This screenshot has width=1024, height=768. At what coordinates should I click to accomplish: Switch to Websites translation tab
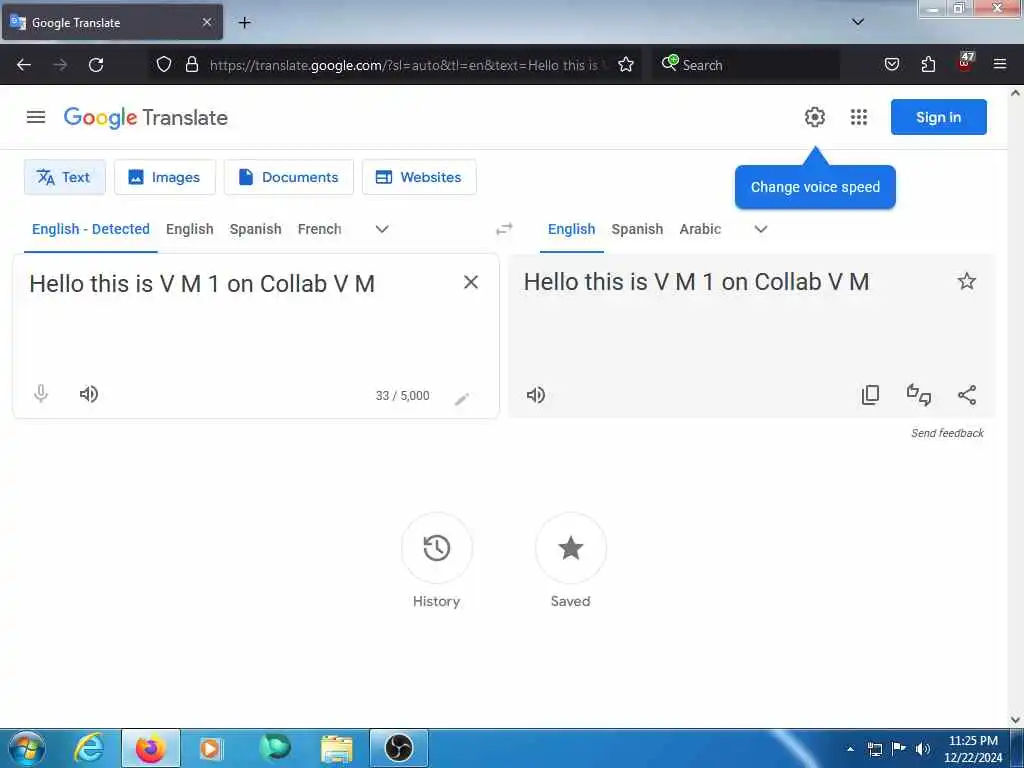(419, 177)
